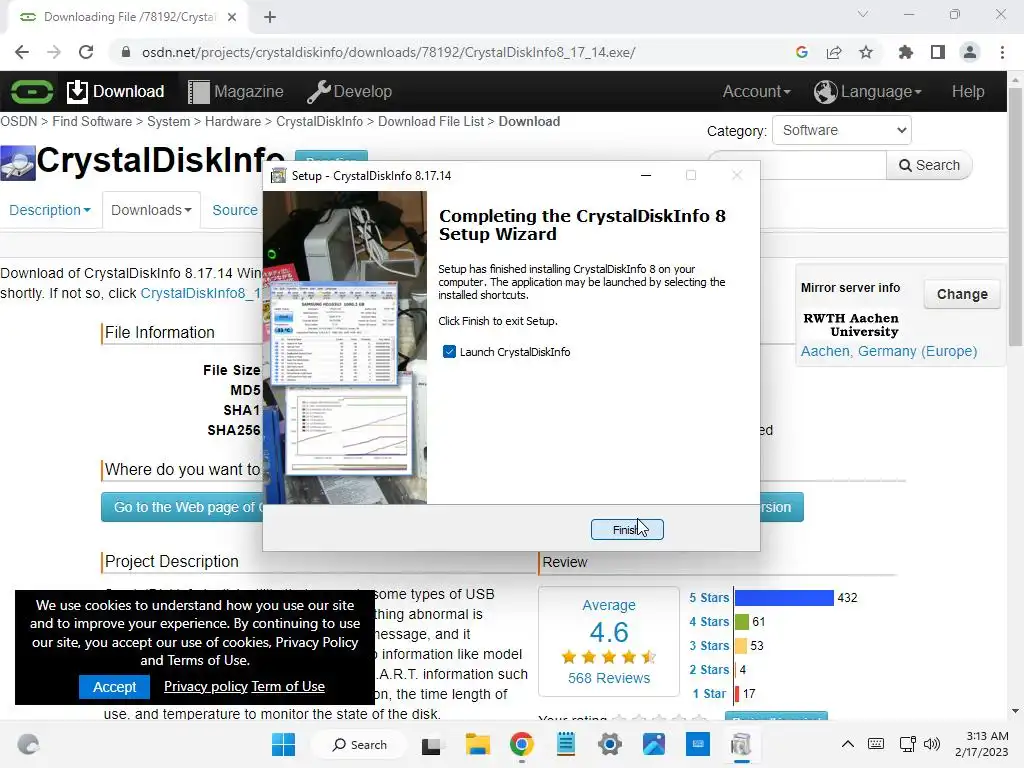Minimize the CrystalDiskInfo Setup dialog
This screenshot has width=1024, height=768.
point(646,176)
